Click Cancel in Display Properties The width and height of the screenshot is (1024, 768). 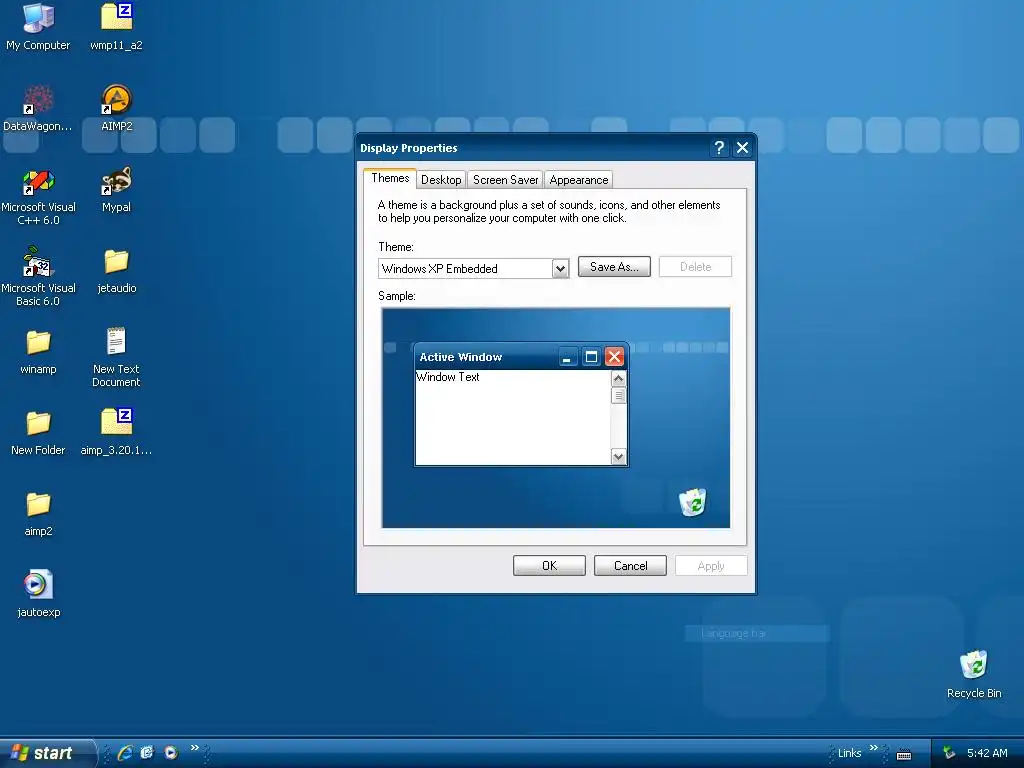click(x=630, y=566)
